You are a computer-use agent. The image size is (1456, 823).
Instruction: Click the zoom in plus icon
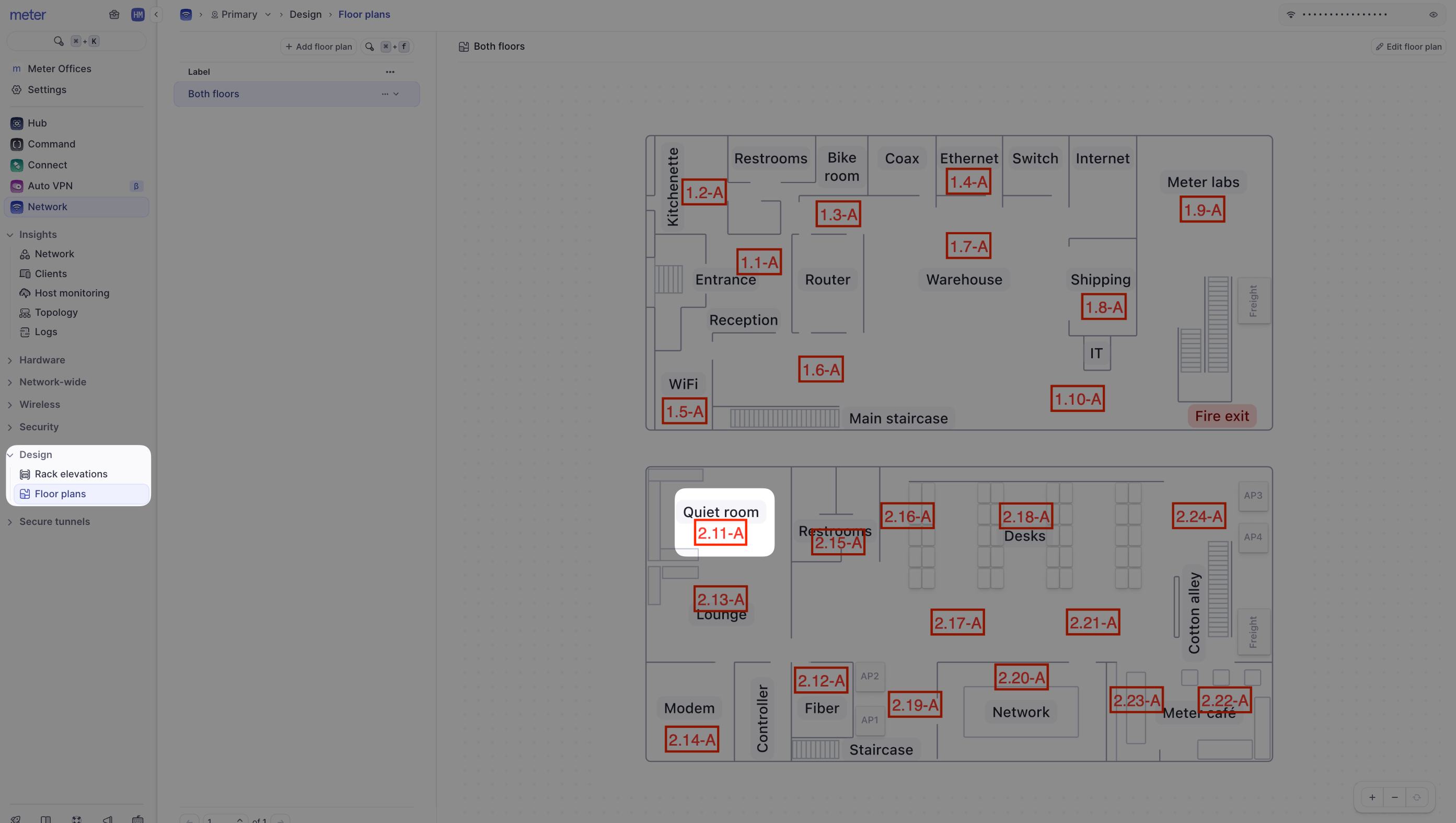click(1372, 797)
